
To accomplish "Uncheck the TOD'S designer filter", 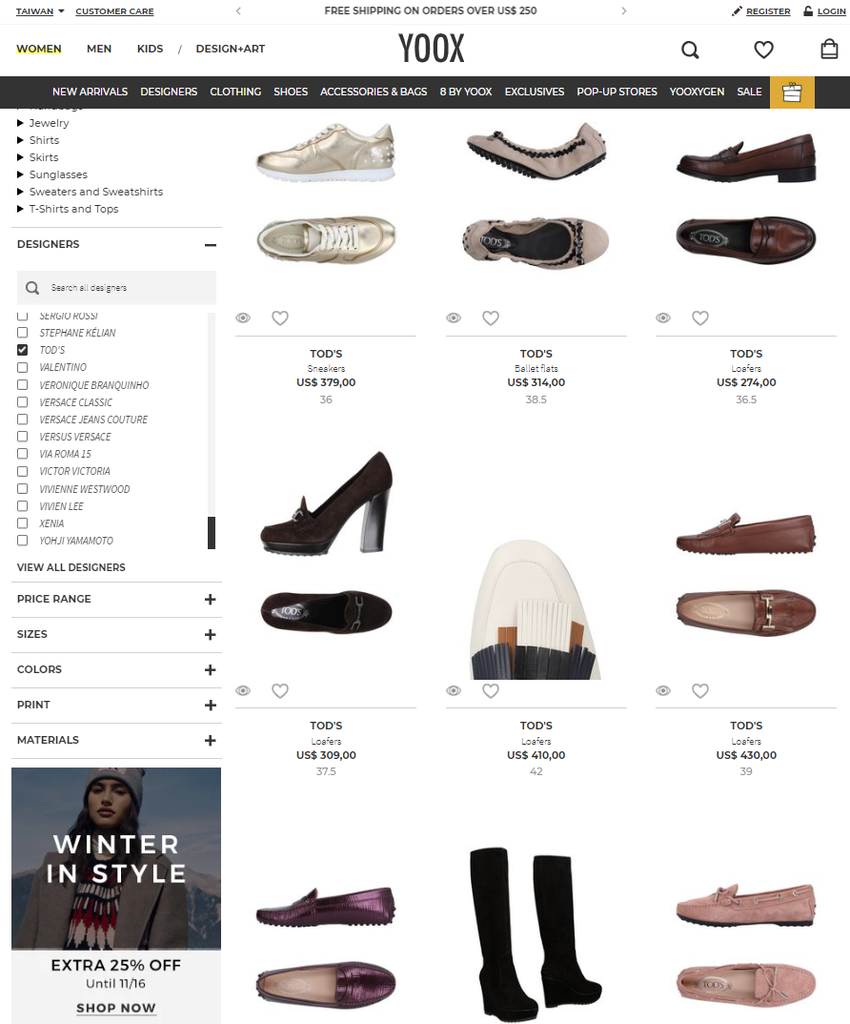I will pos(22,350).
